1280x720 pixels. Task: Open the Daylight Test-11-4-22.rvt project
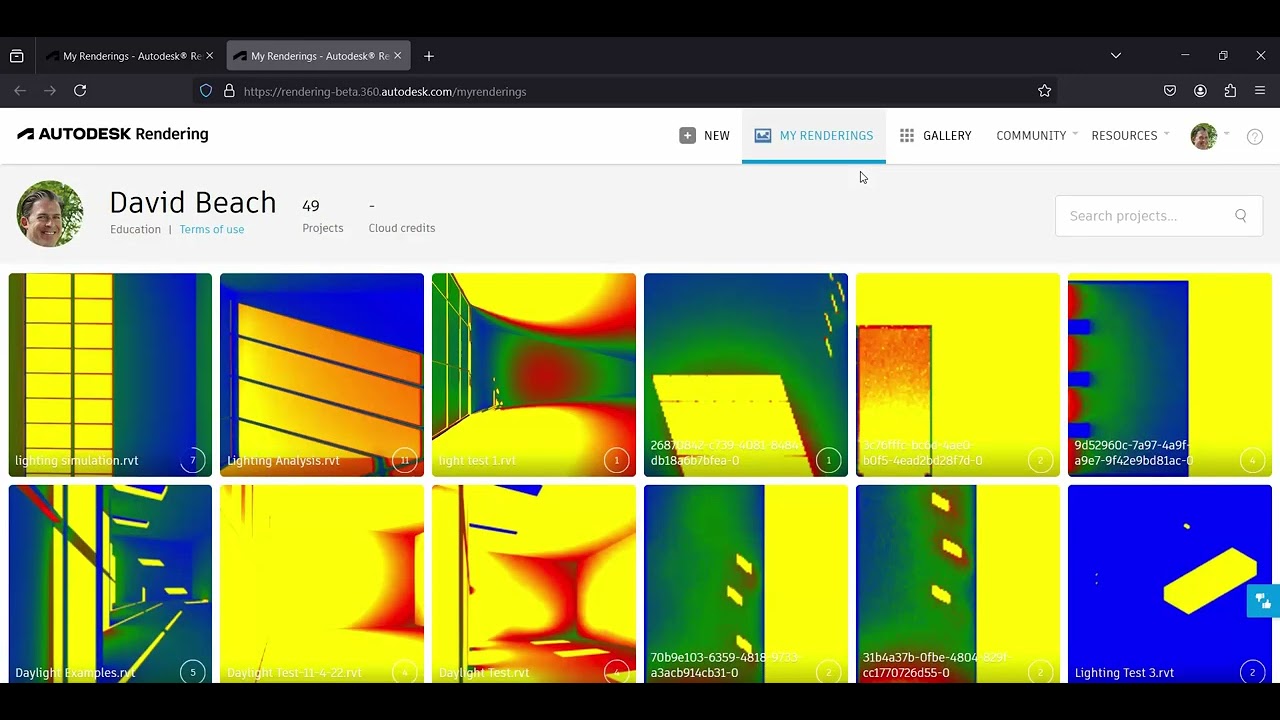point(322,584)
